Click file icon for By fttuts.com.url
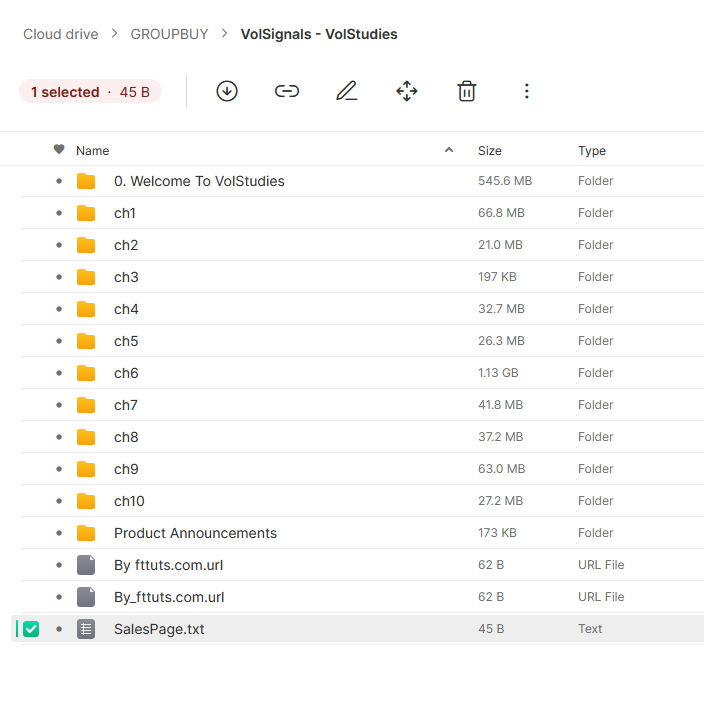This screenshot has height=728, width=704. click(x=86, y=565)
